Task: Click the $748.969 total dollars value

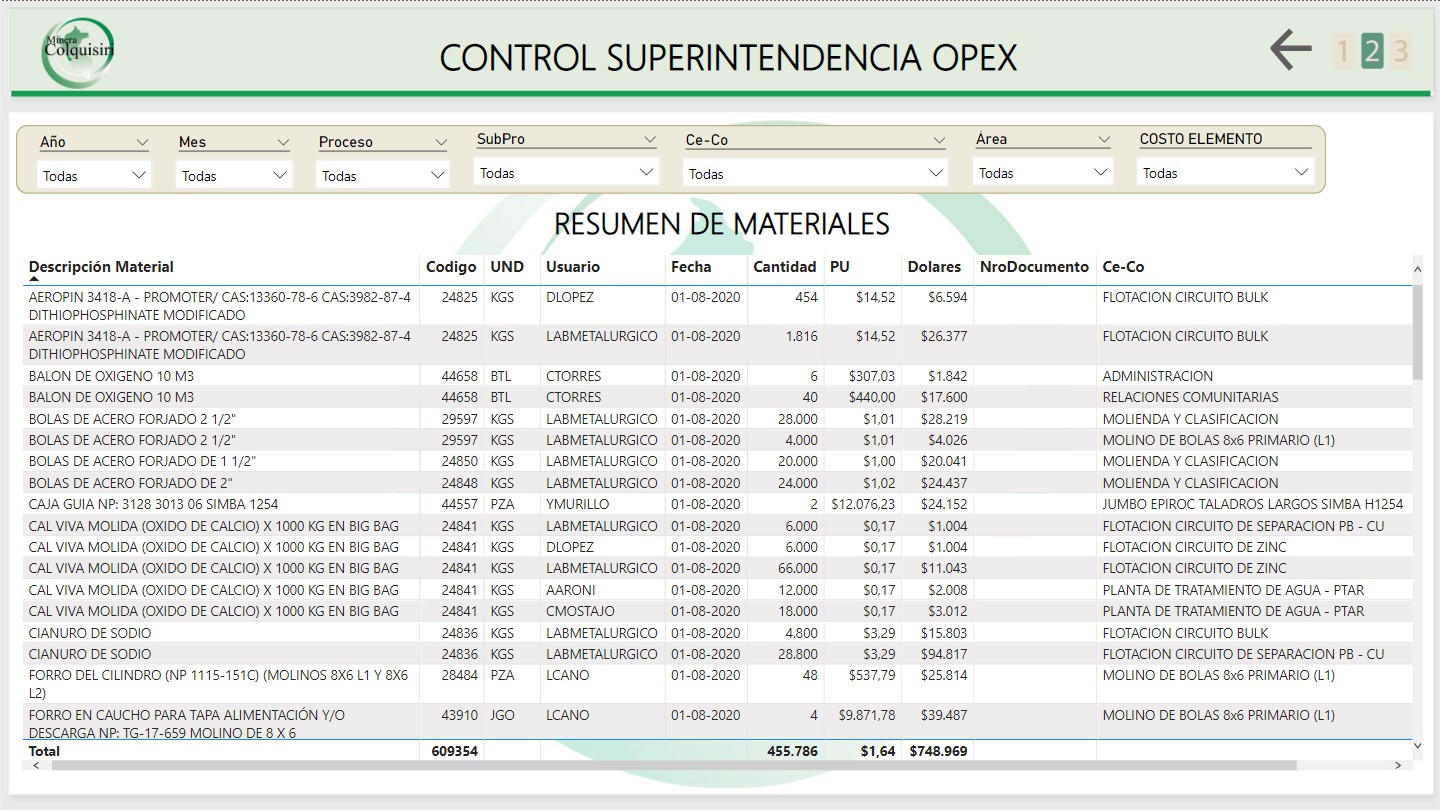Action: pos(938,751)
